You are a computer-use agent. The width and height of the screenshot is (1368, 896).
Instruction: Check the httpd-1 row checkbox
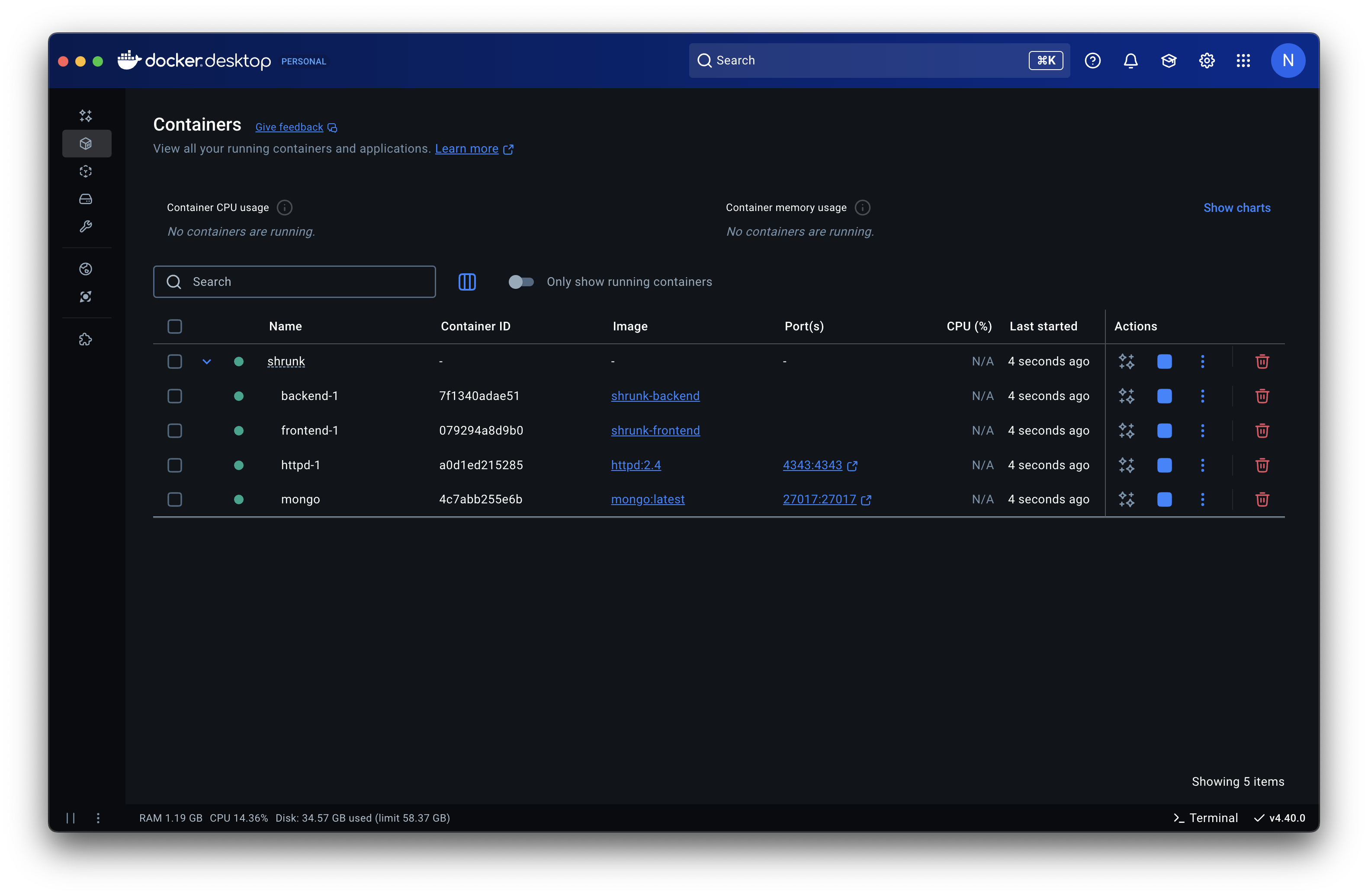(x=175, y=465)
